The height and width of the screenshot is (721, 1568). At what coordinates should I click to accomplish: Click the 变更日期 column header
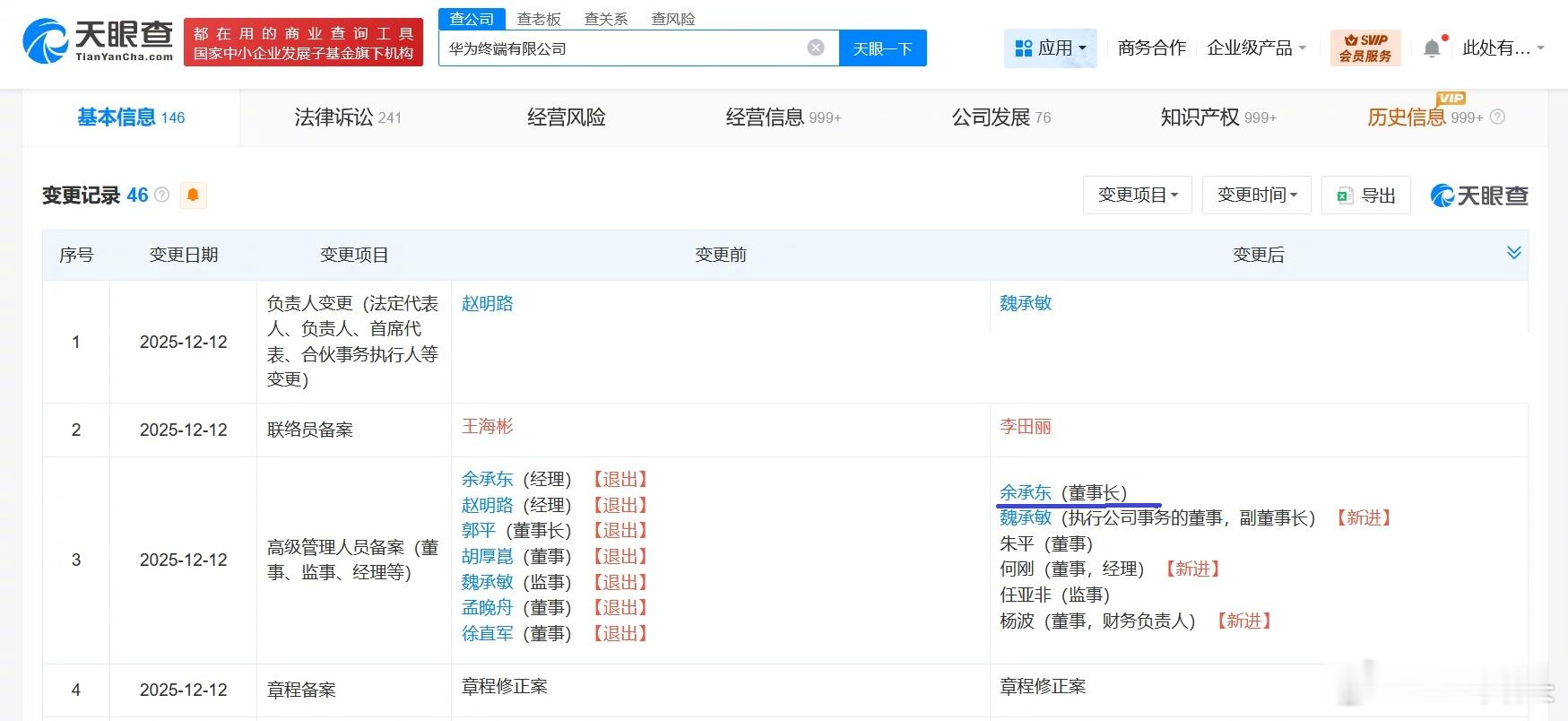point(184,255)
